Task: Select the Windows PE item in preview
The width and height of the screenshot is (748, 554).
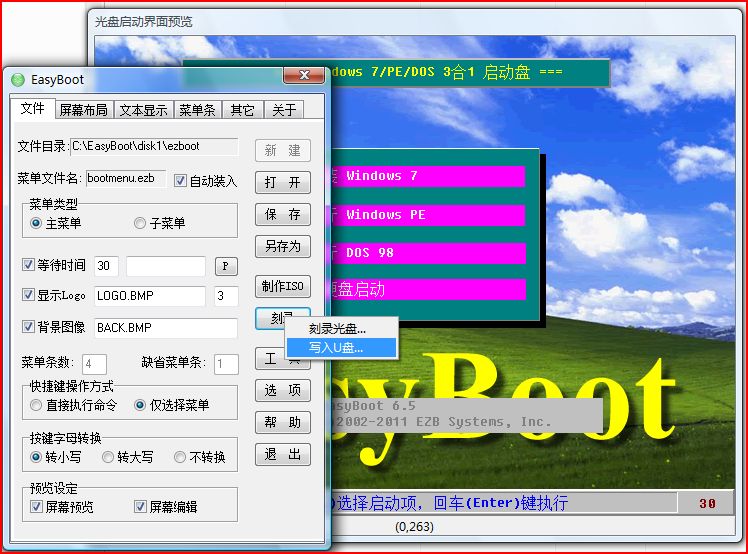Action: point(435,215)
